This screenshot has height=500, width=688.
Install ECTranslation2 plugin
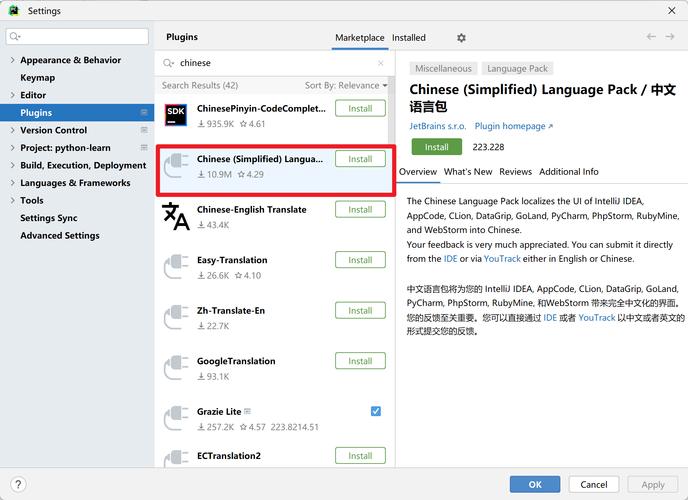[360, 456]
